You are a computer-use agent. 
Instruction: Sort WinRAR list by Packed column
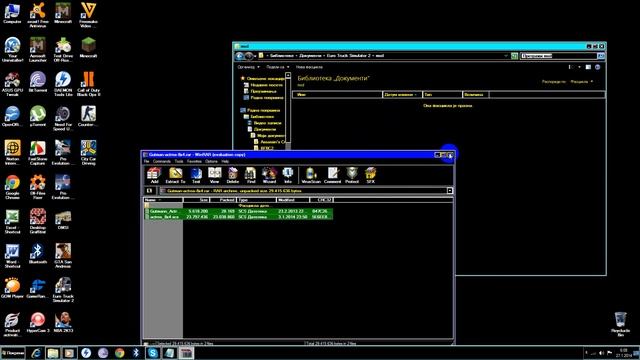tap(223, 200)
